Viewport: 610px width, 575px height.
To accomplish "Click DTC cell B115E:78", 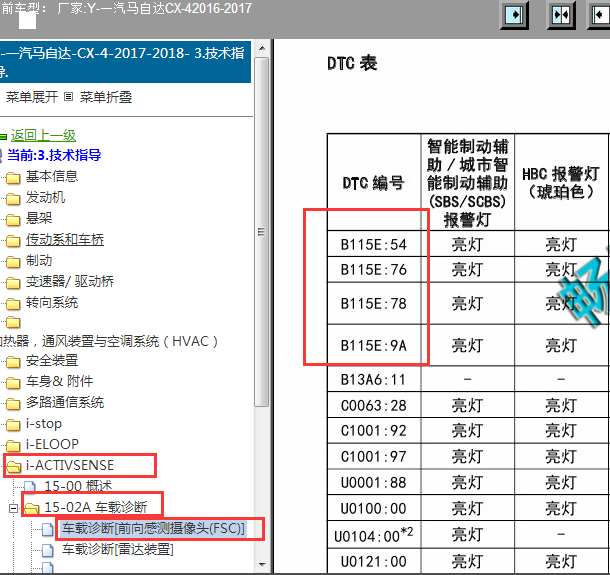I will click(x=374, y=303).
